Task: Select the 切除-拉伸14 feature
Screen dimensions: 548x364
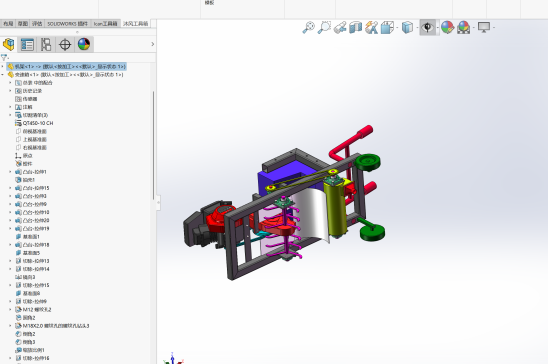Action: (x=36, y=269)
